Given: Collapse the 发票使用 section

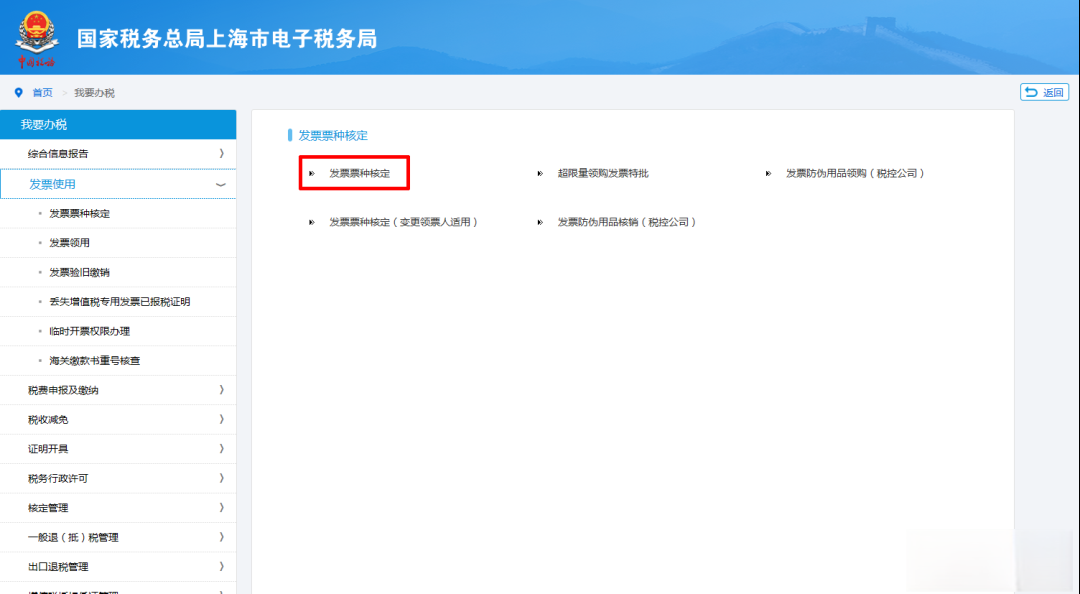Looking at the screenshot, I should 220,185.
